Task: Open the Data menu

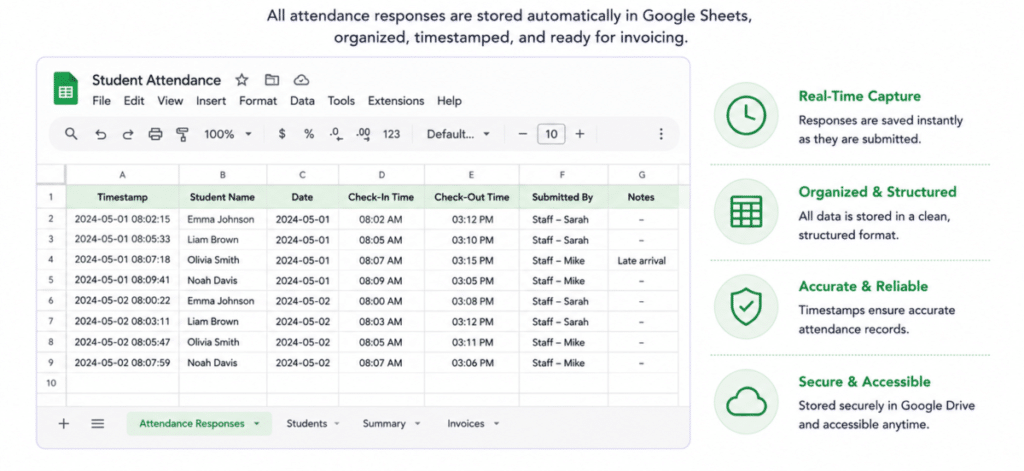Action: 302,101
